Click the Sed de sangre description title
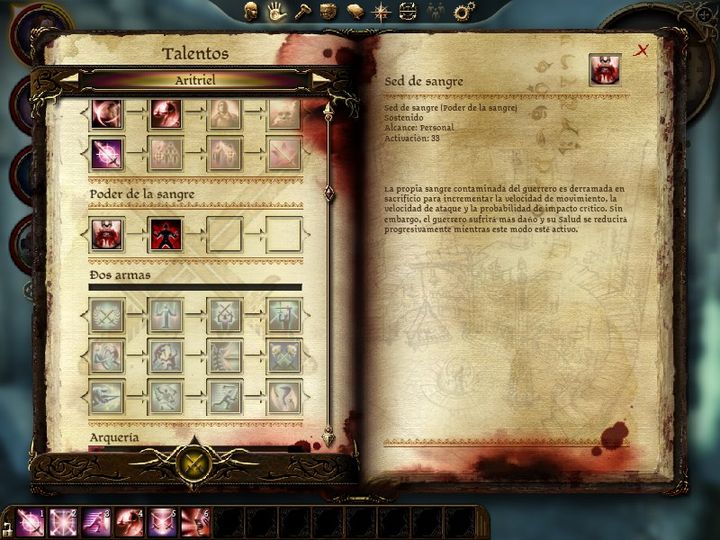 pyautogui.click(x=424, y=82)
